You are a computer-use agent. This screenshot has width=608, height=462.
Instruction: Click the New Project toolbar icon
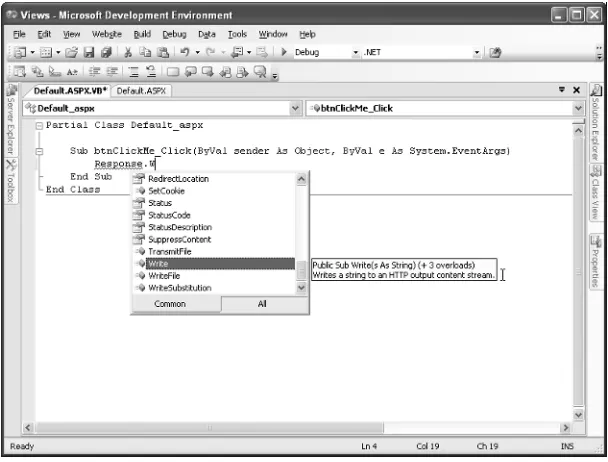point(19,52)
